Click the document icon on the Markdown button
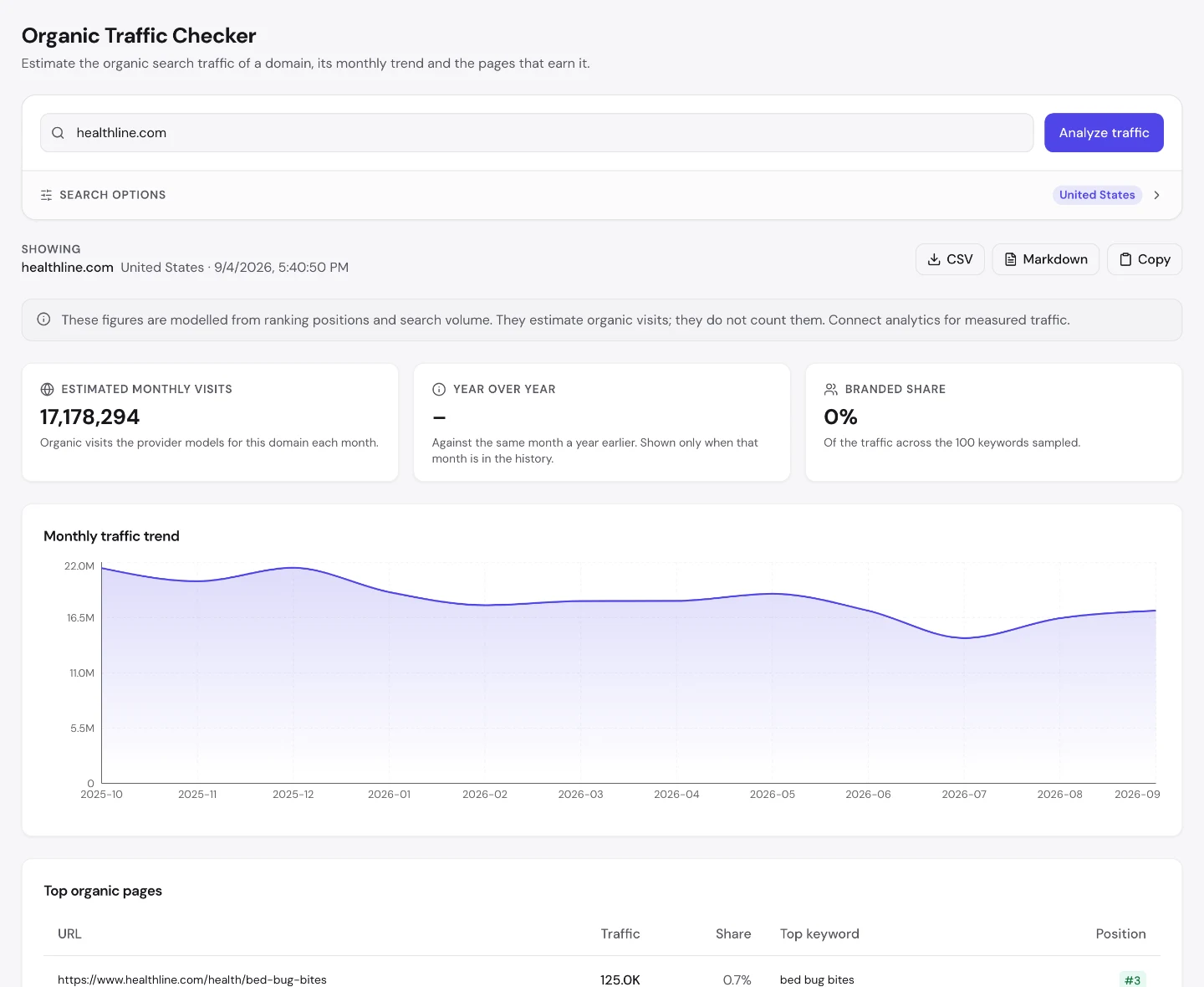 1010,259
